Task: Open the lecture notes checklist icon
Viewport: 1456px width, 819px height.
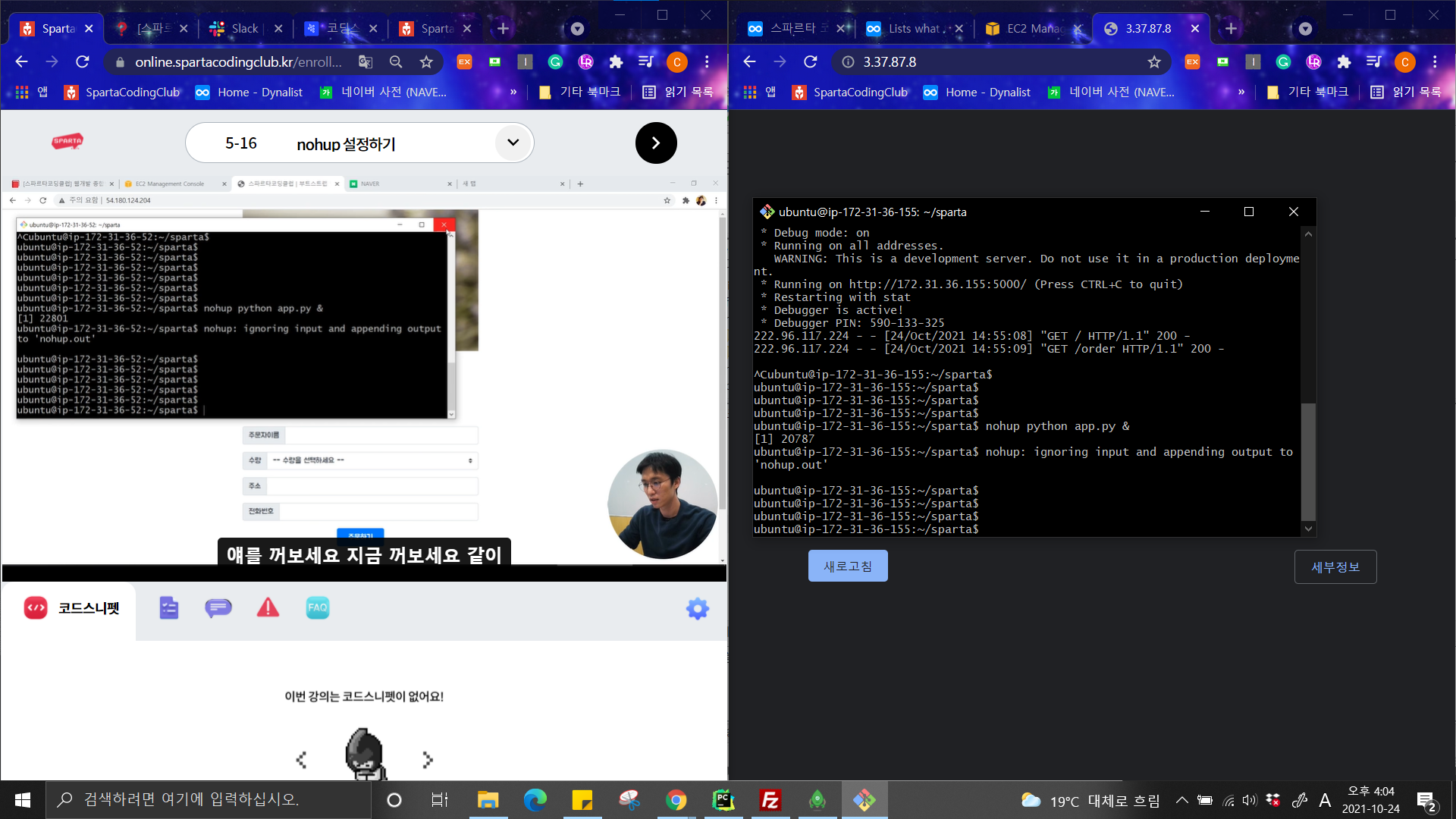Action: [x=168, y=608]
